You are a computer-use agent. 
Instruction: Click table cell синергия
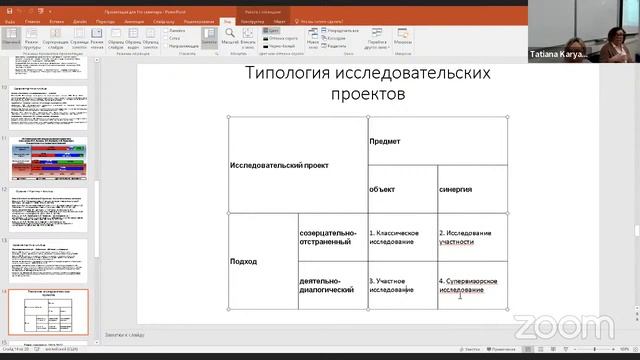[x=472, y=189]
